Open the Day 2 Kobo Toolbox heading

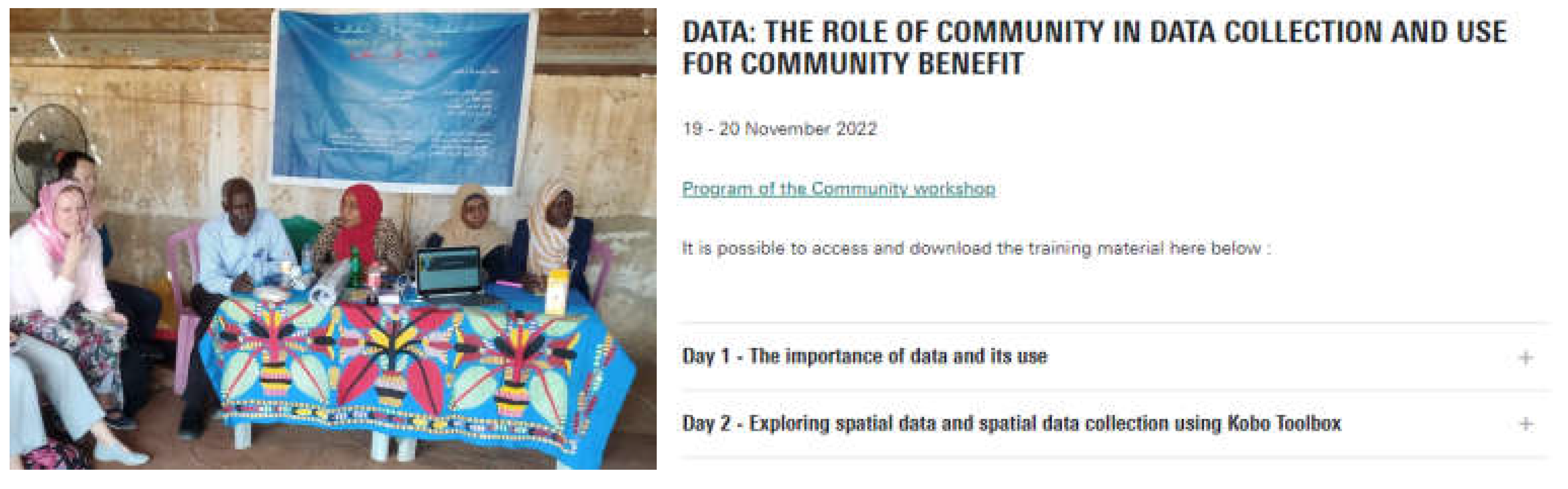pos(1011,423)
